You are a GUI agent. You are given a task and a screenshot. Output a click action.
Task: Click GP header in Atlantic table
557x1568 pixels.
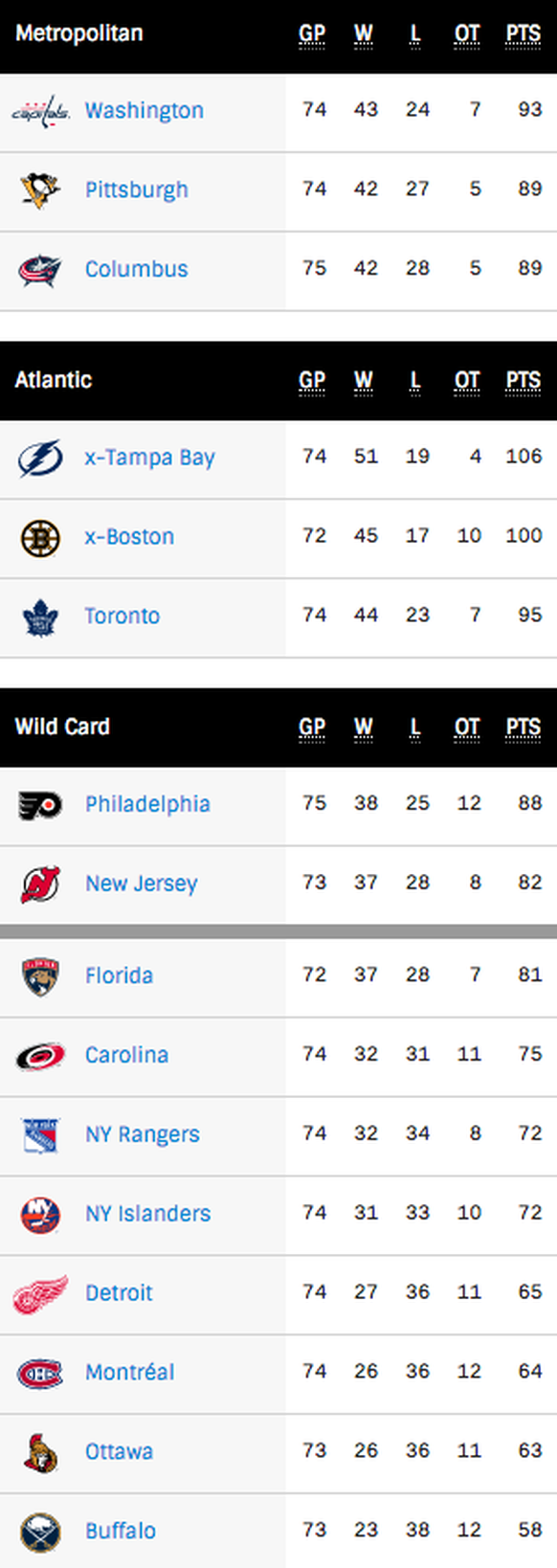pos(312,381)
